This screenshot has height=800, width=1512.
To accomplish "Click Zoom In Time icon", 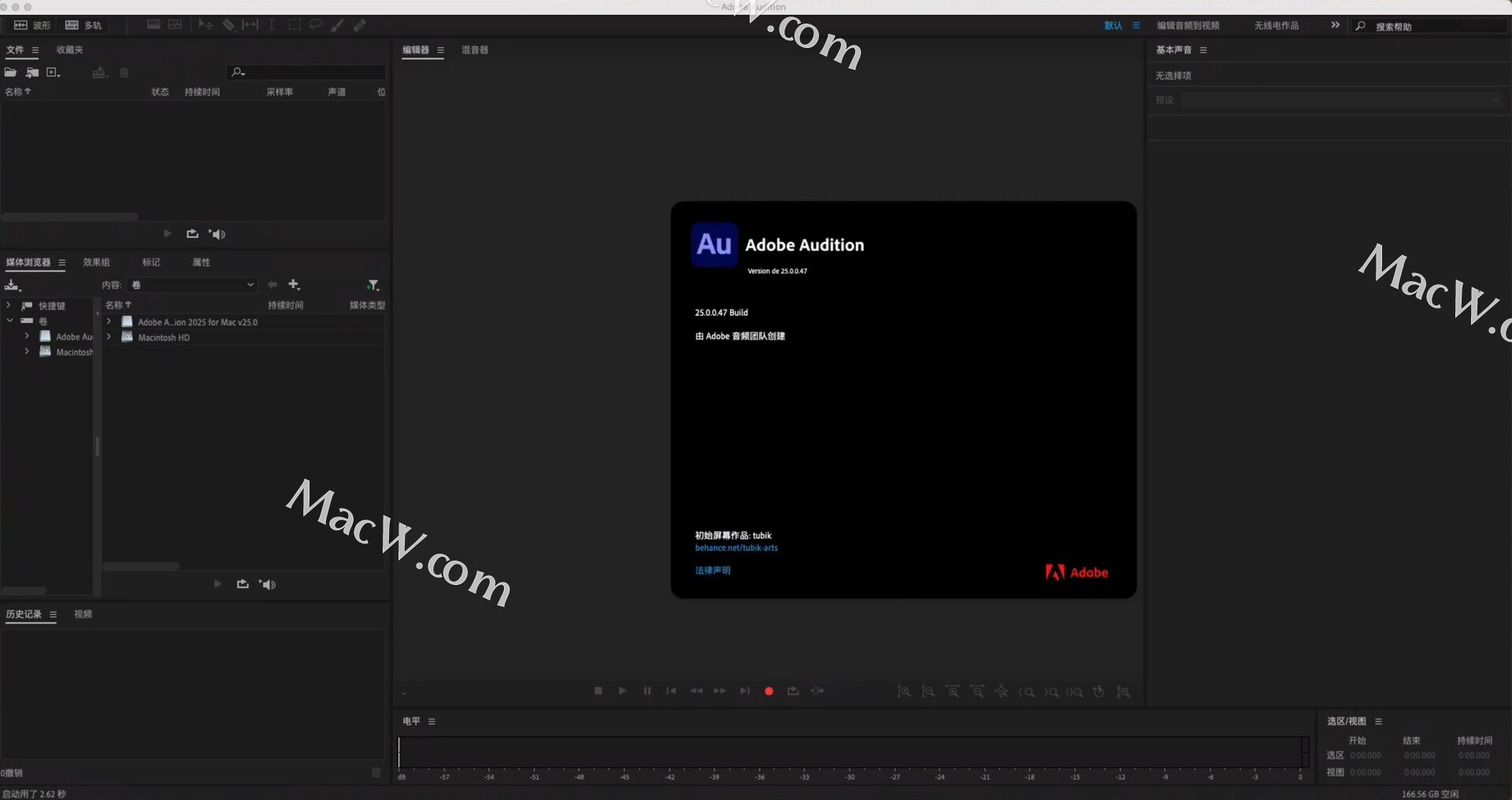I will coord(953,691).
